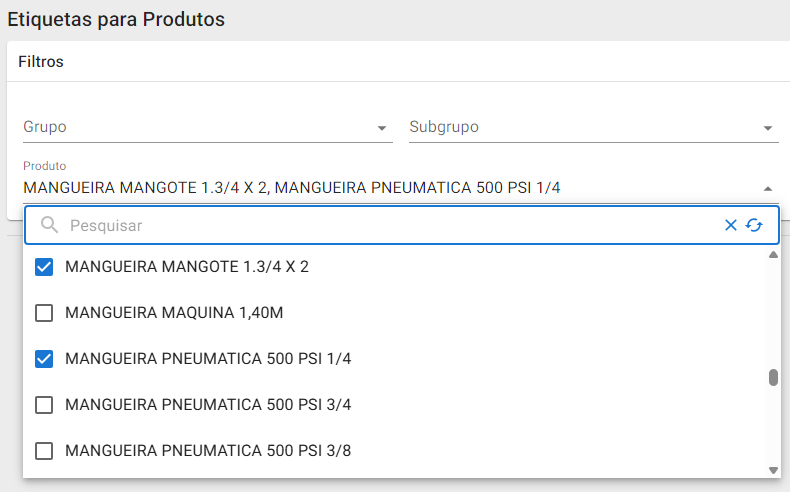Enable the MANGUEIRA PNEUMATICA 500 PSI 3/8 checkbox
This screenshot has width=790, height=492.
click(44, 451)
